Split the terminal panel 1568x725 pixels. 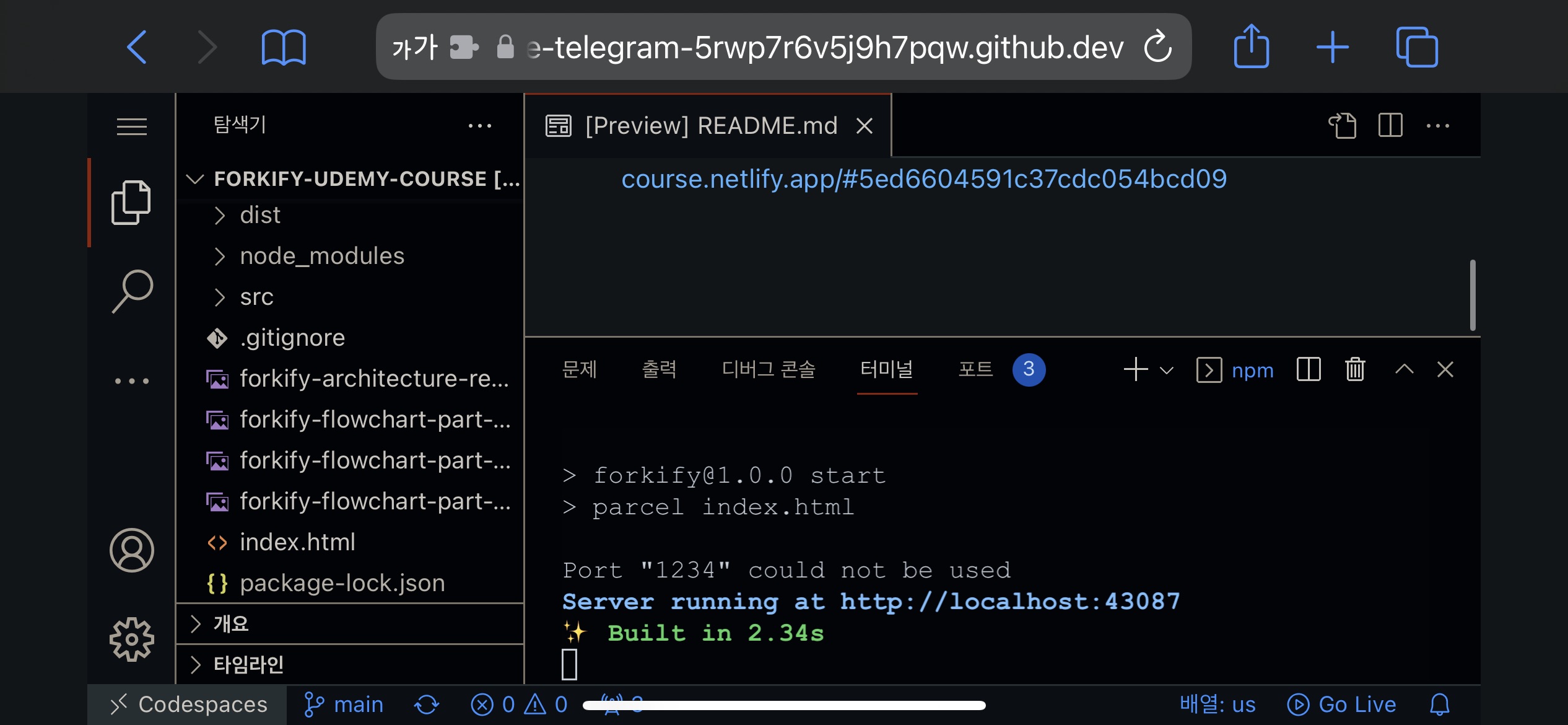tap(1309, 370)
